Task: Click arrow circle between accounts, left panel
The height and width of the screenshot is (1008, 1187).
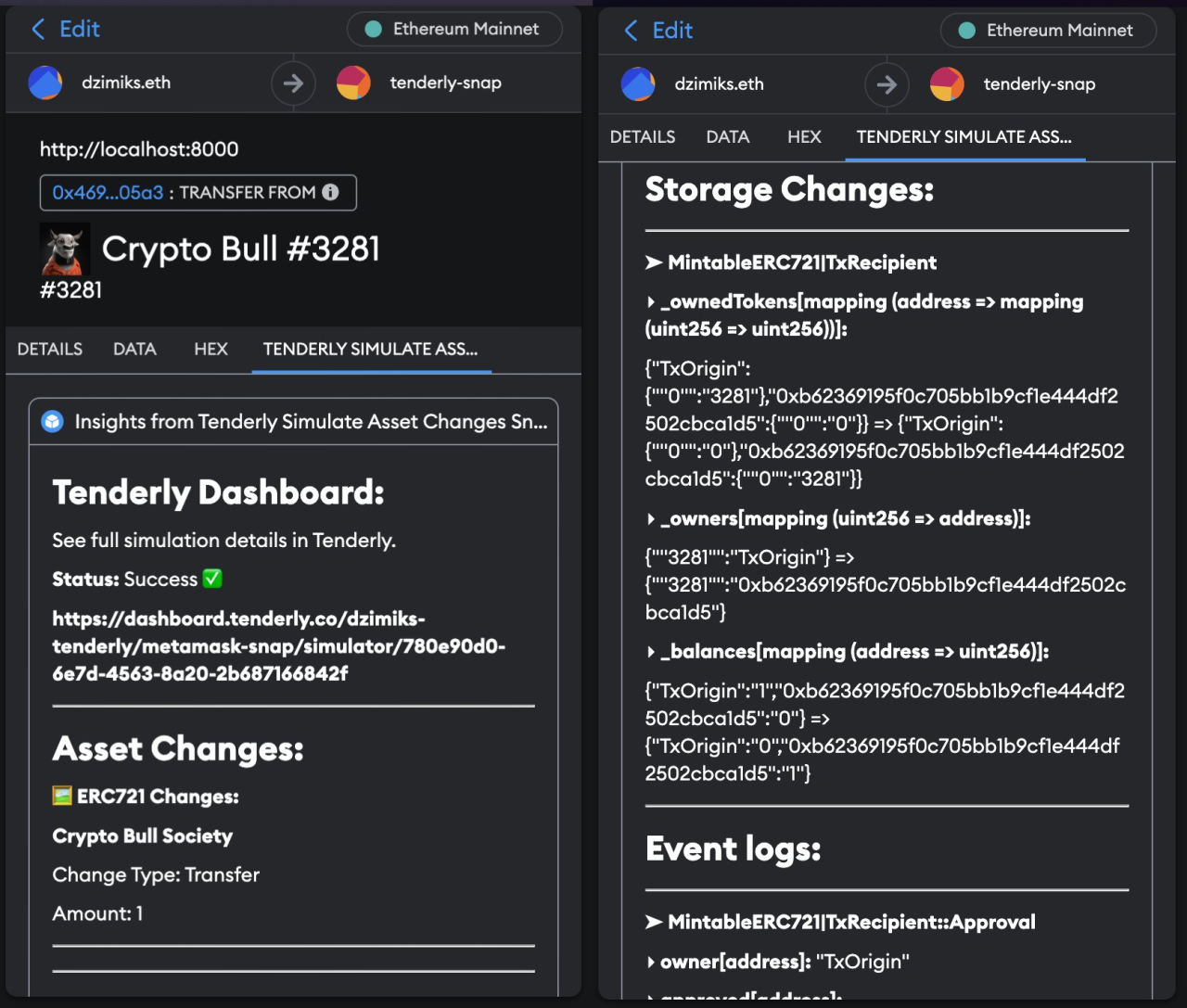Action: pos(293,83)
